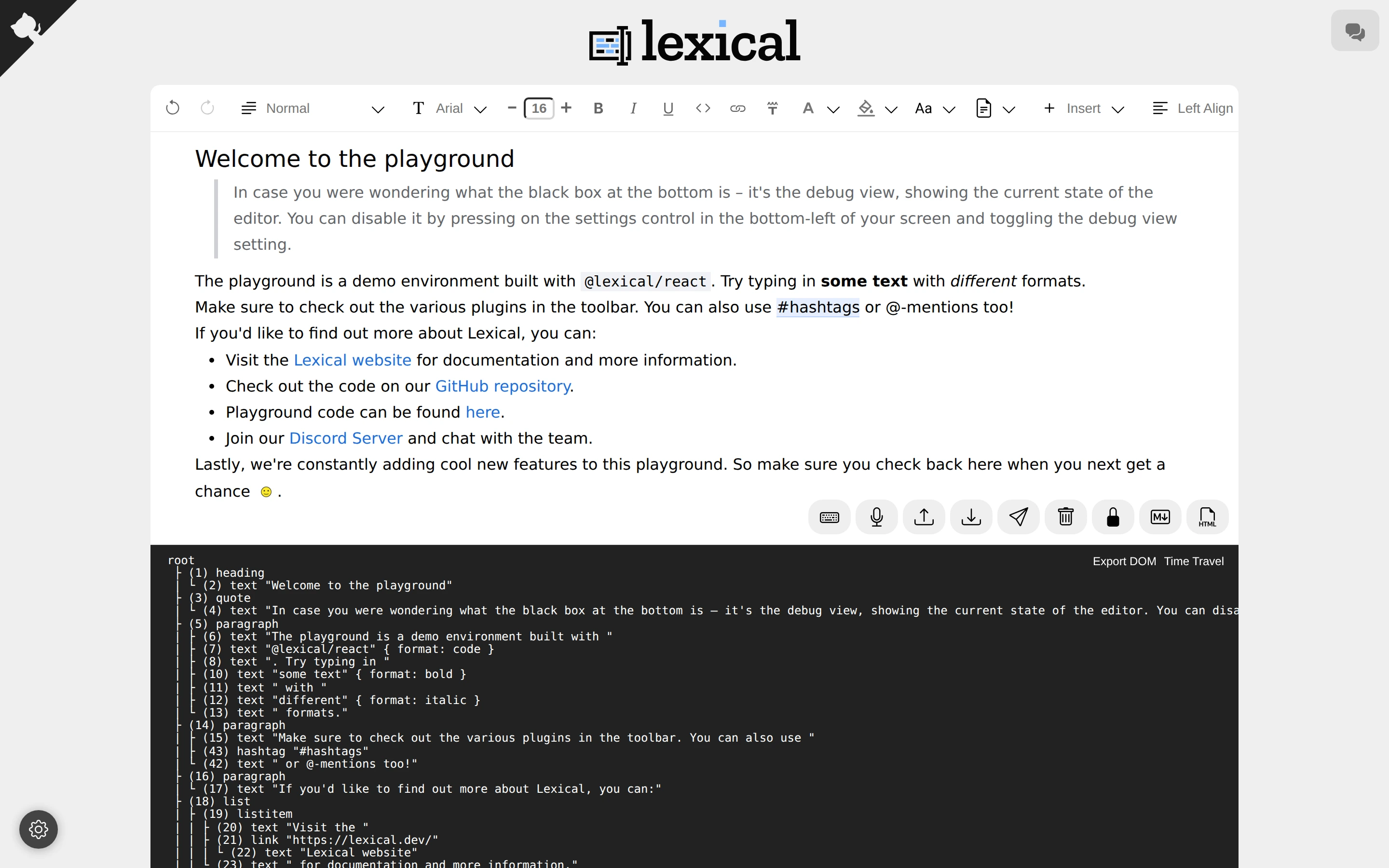Viewport: 1389px width, 868px height.
Task: Toggle underline formatting button
Action: (x=668, y=108)
